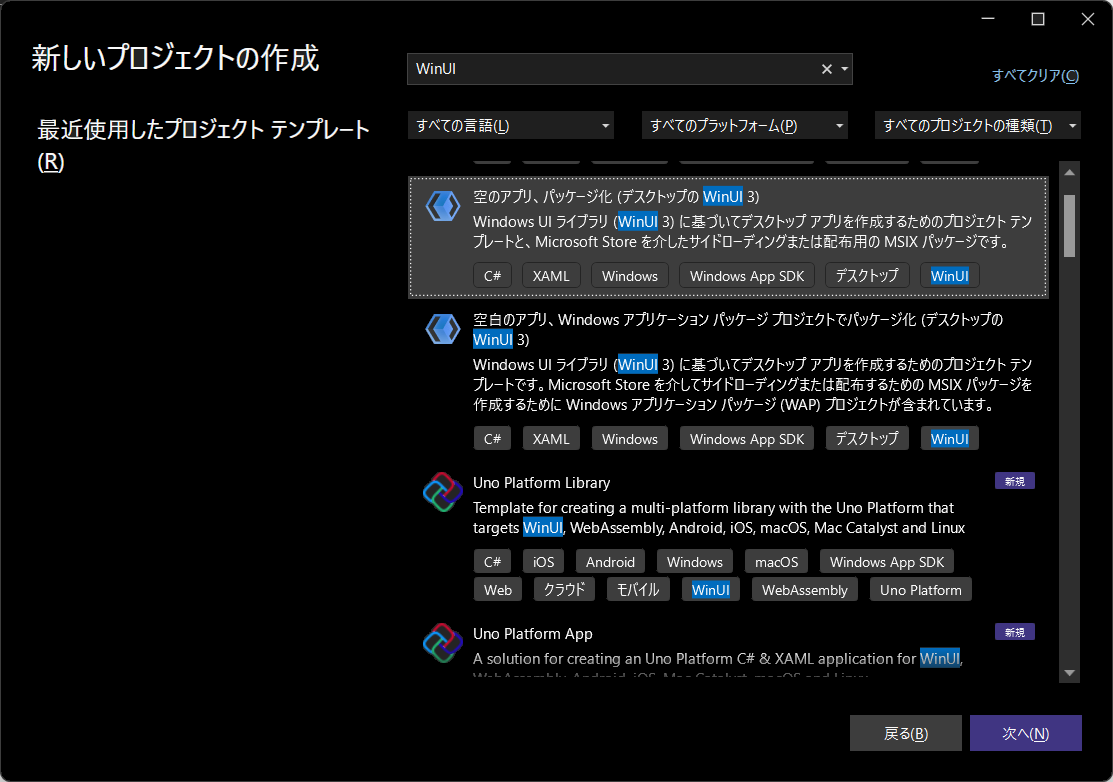Click WebAssembly tag in Uno Platform Library
This screenshot has height=782, width=1113.
pyautogui.click(x=805, y=590)
